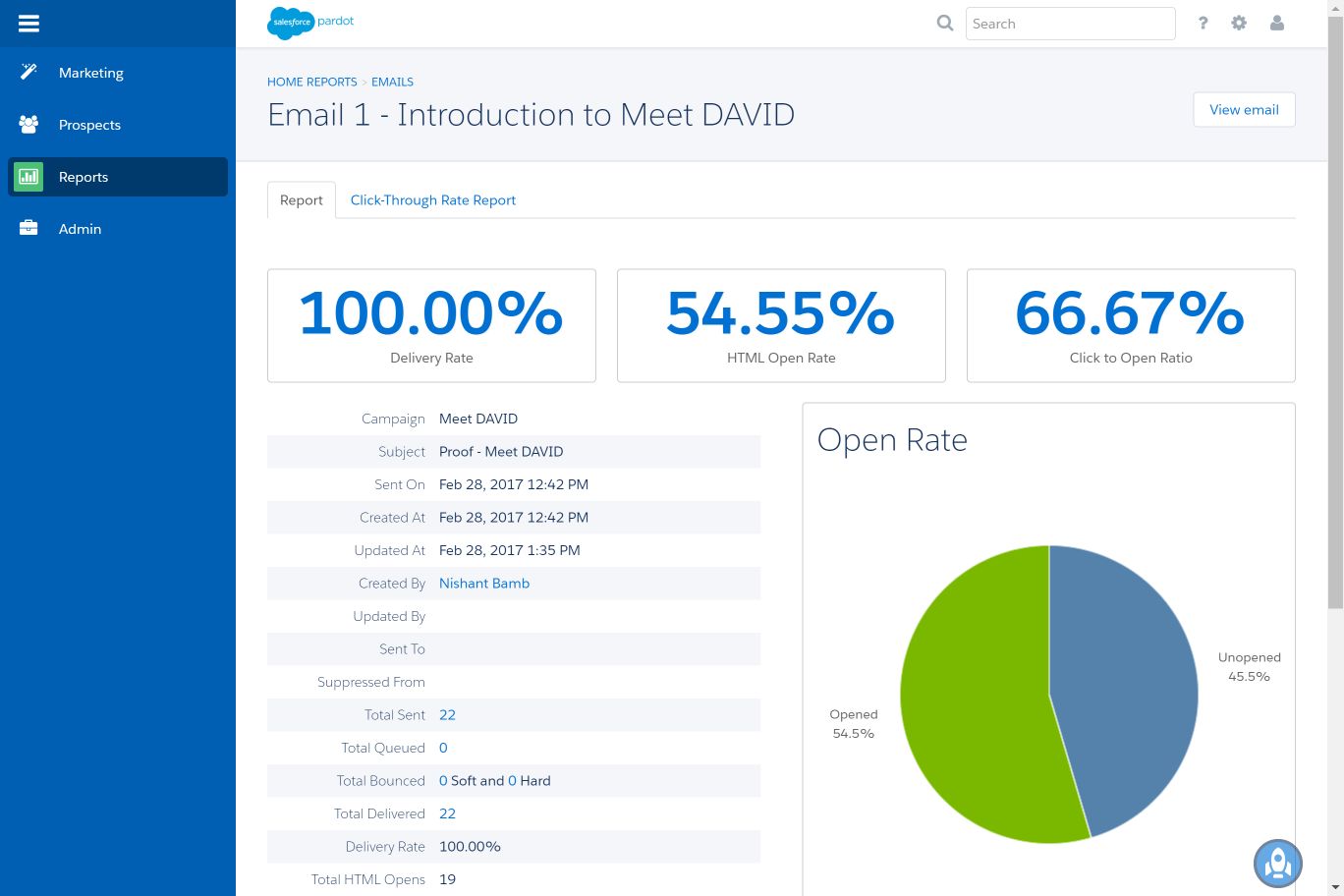Image resolution: width=1344 pixels, height=896 pixels.
Task: Click the Opened 54.5% chart label
Action: [853, 724]
